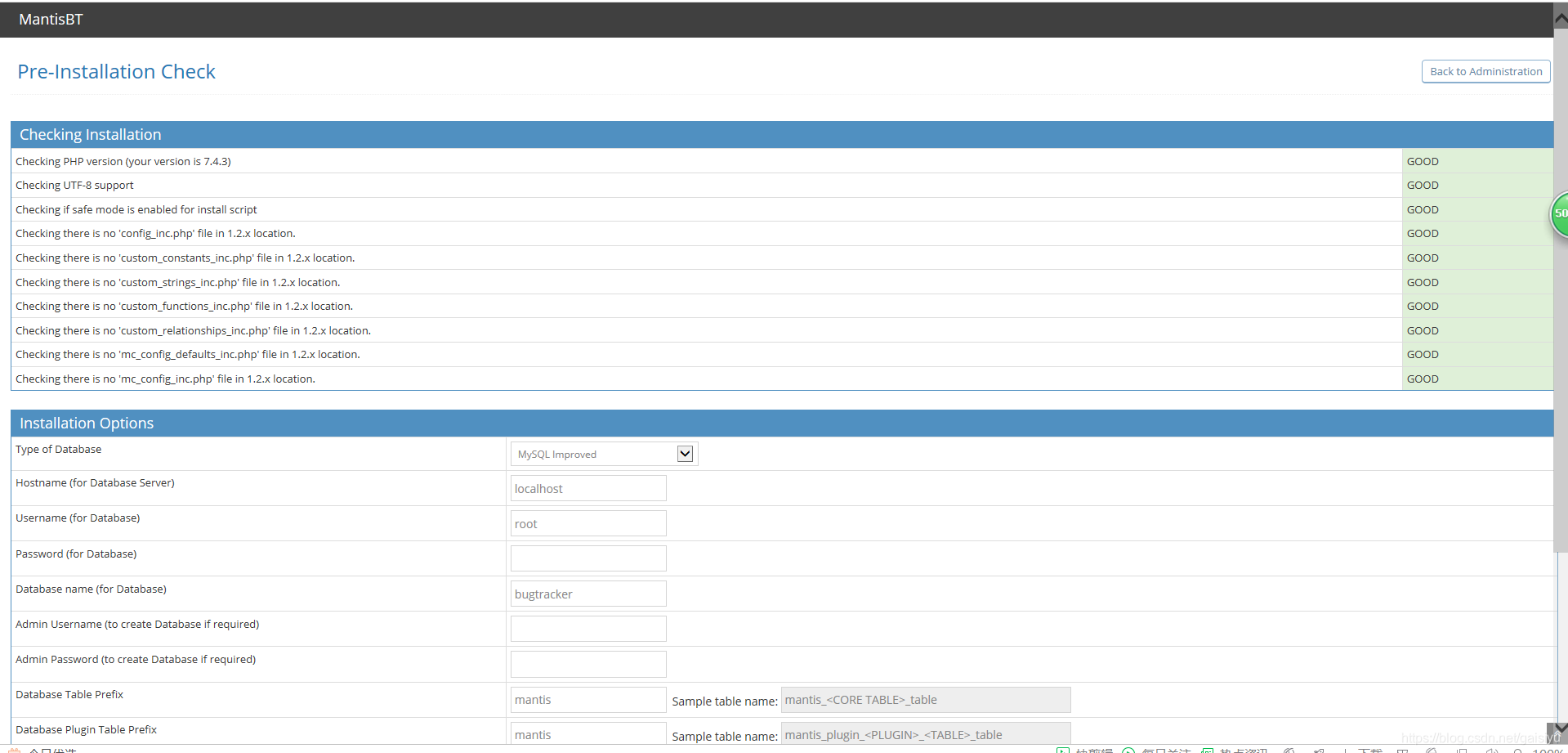The width and height of the screenshot is (1568, 753).
Task: Click the Admin Password input field
Action: coord(588,664)
